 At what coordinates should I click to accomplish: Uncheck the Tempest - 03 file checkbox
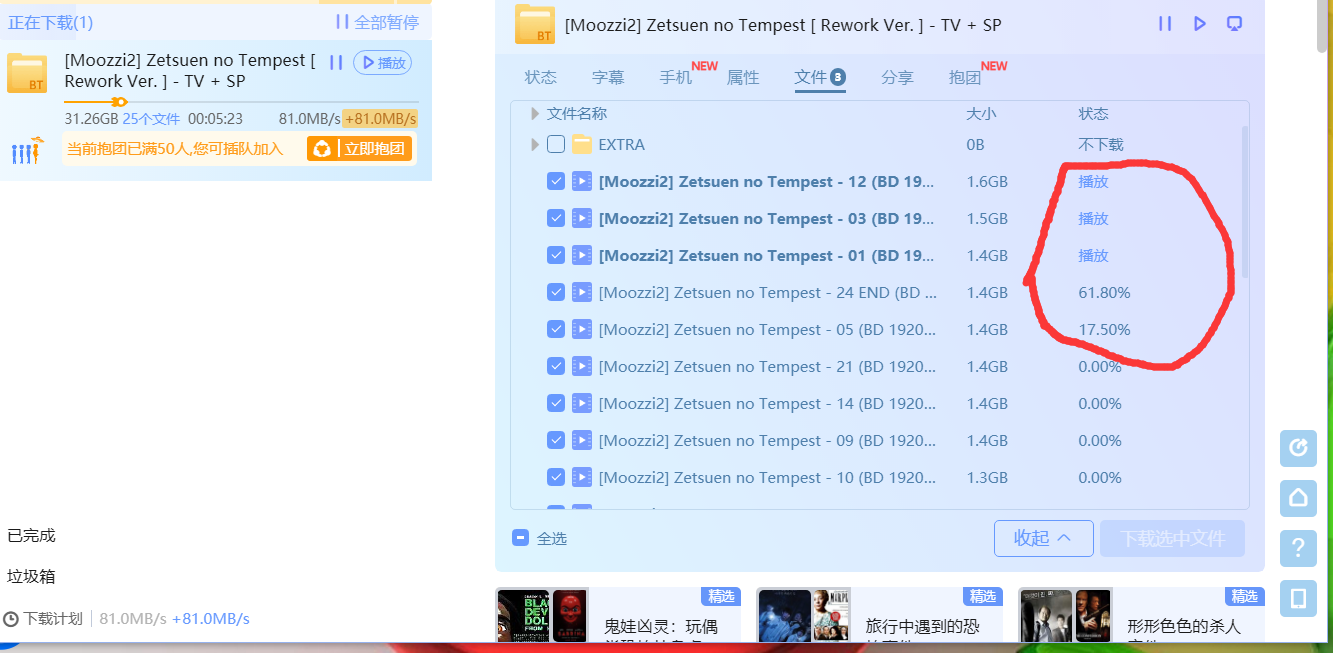[x=556, y=219]
